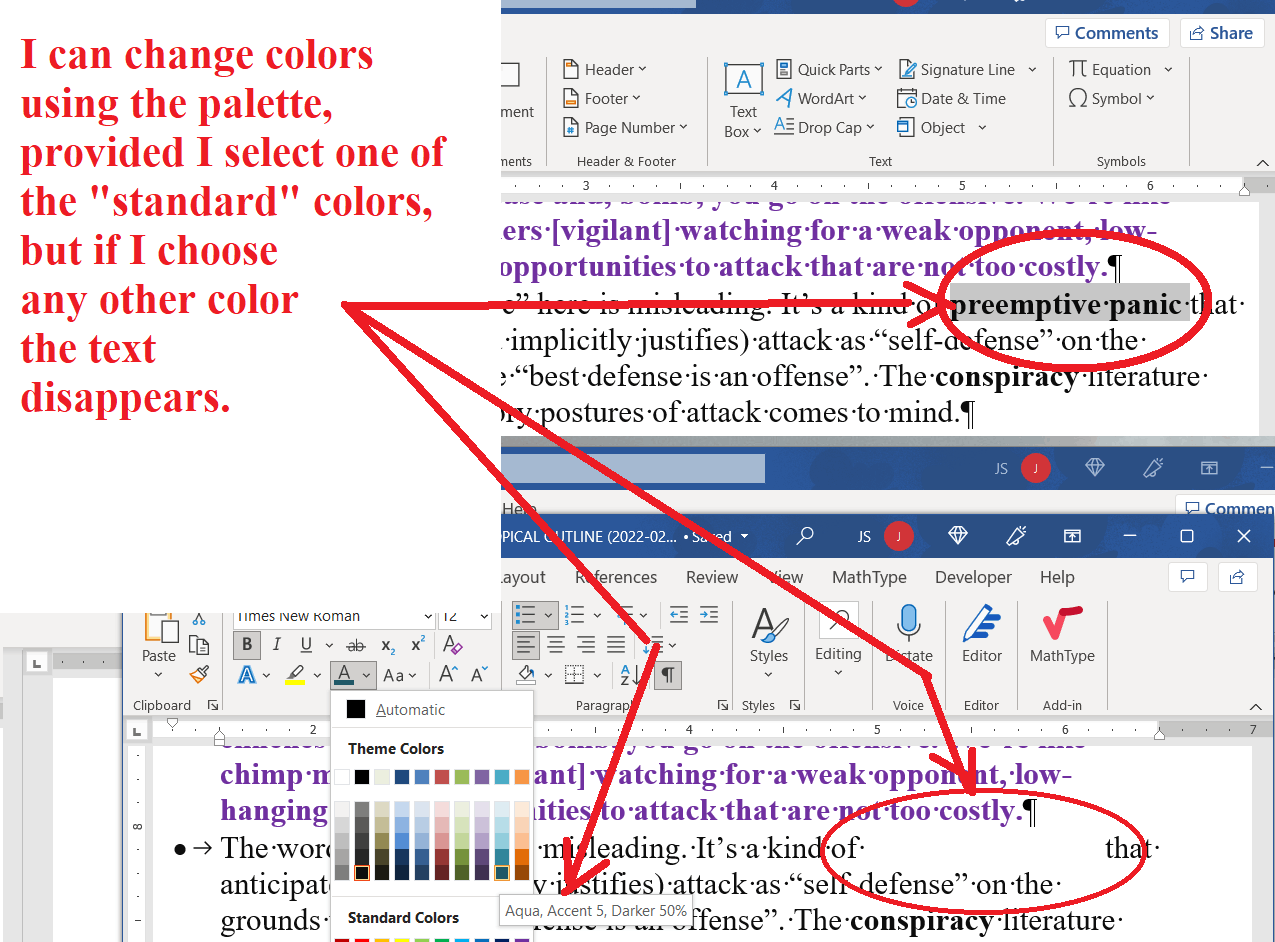The image size is (1275, 942).
Task: Click the Copy icon under Clipboard
Action: pos(198,646)
